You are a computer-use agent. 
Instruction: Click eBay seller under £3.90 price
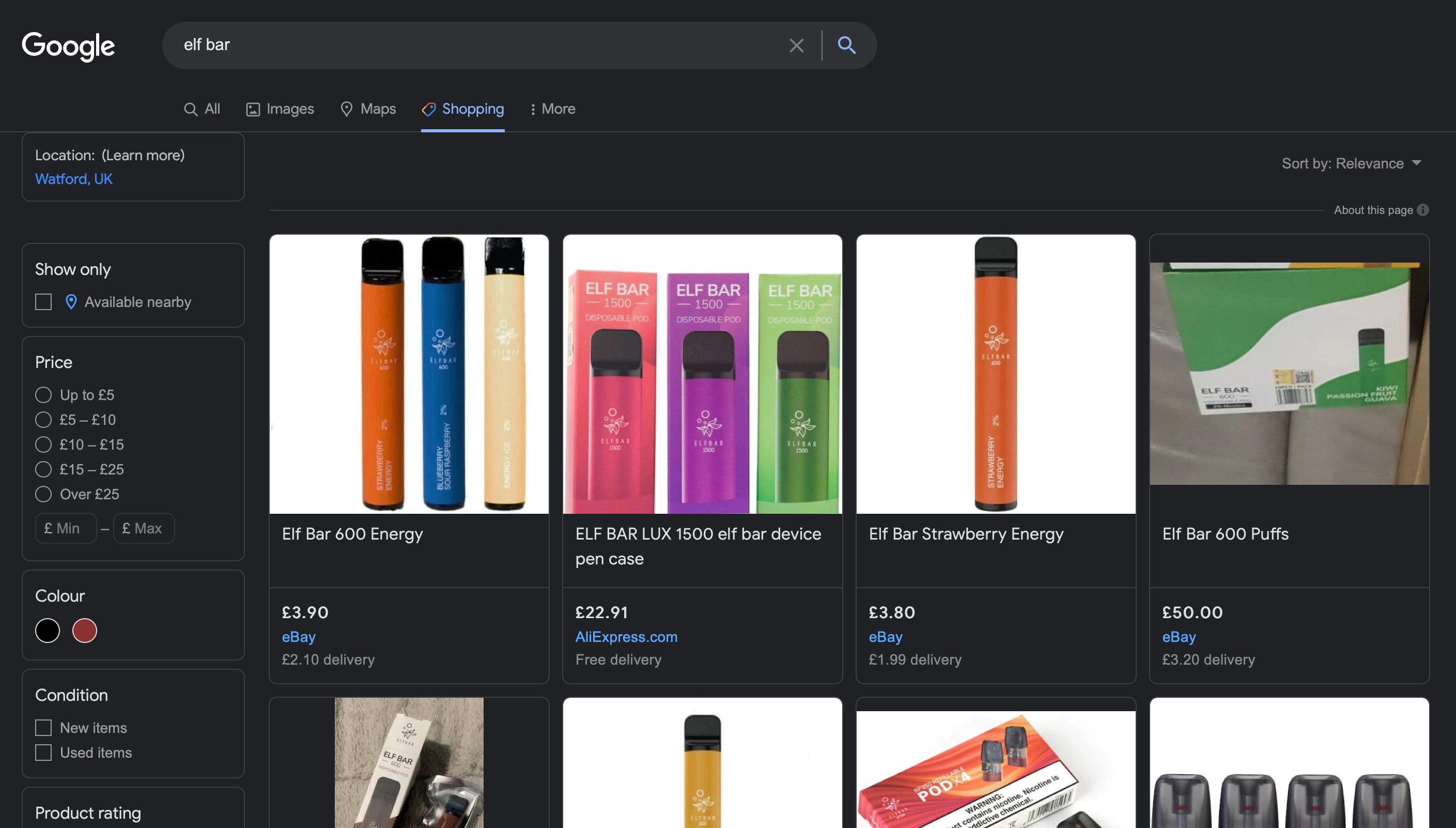pyautogui.click(x=298, y=637)
